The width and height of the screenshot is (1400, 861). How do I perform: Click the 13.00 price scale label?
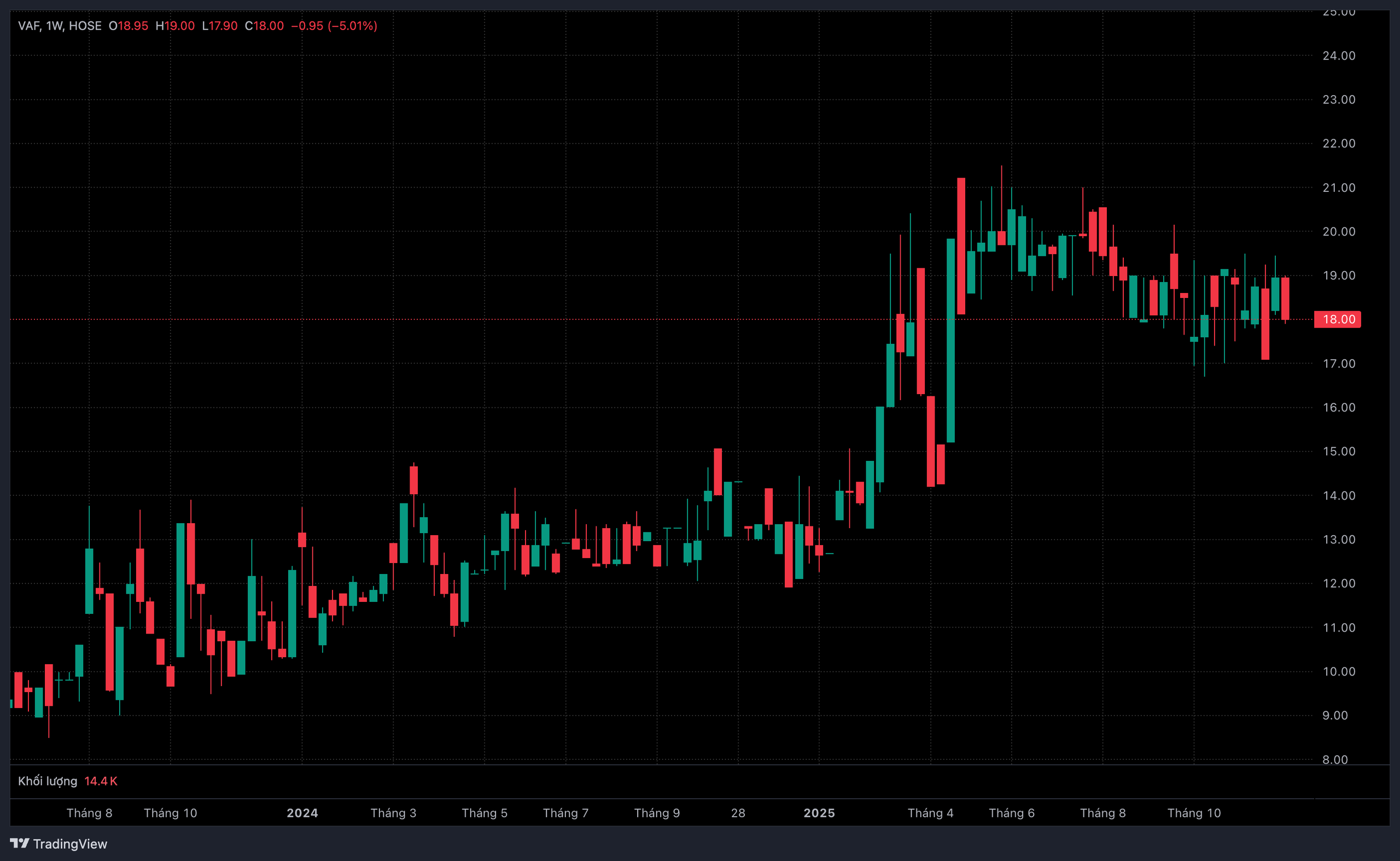1339,539
